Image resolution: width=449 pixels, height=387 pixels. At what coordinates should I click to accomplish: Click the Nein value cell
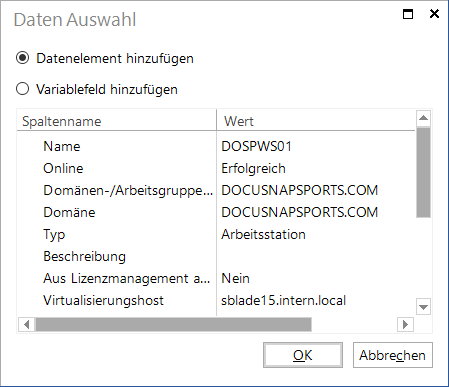pyautogui.click(x=235, y=278)
